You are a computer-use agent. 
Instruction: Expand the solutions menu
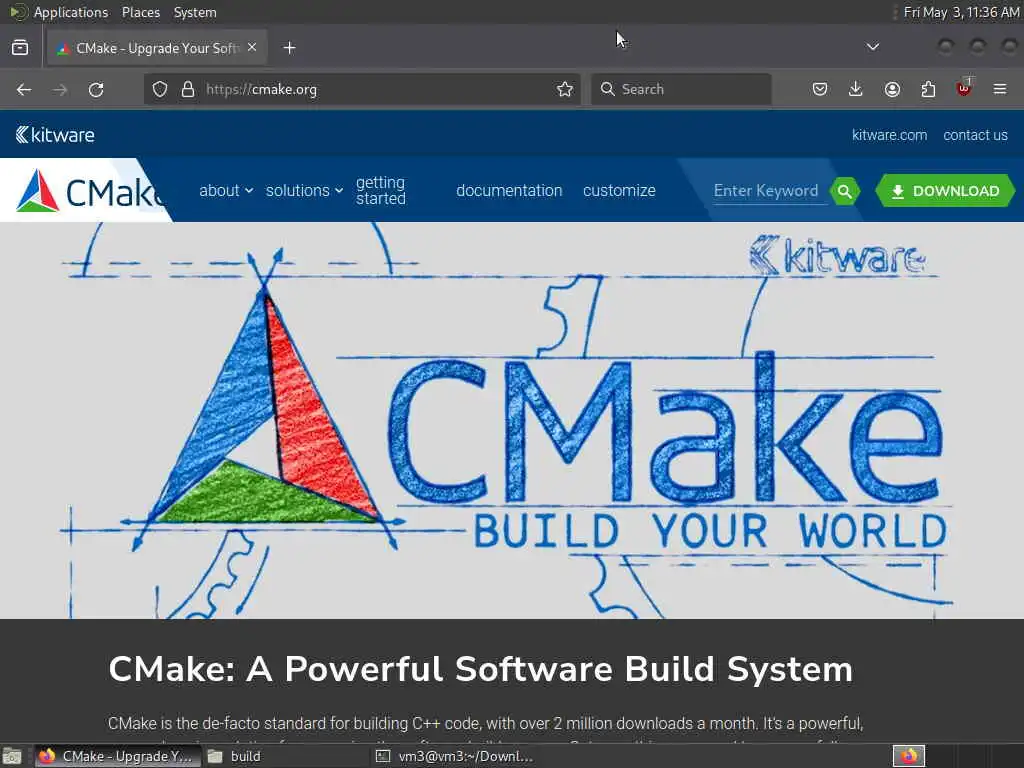(x=304, y=191)
